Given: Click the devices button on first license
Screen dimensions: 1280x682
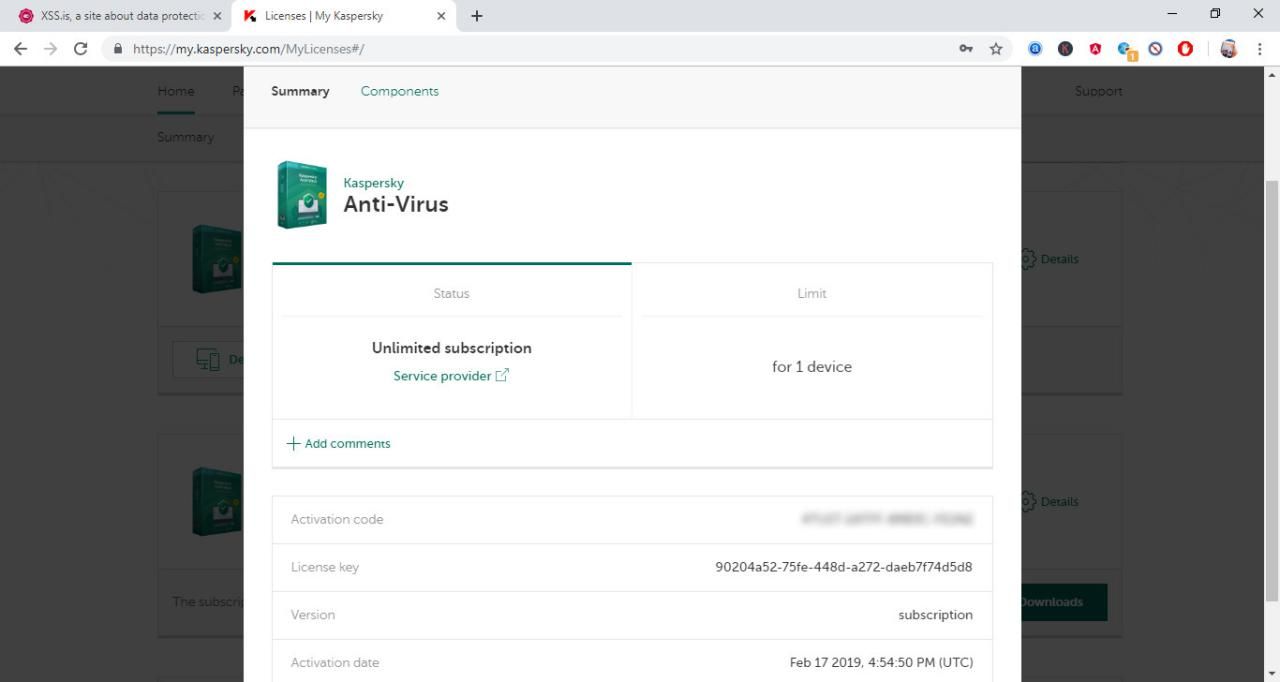Looking at the screenshot, I should pos(208,360).
